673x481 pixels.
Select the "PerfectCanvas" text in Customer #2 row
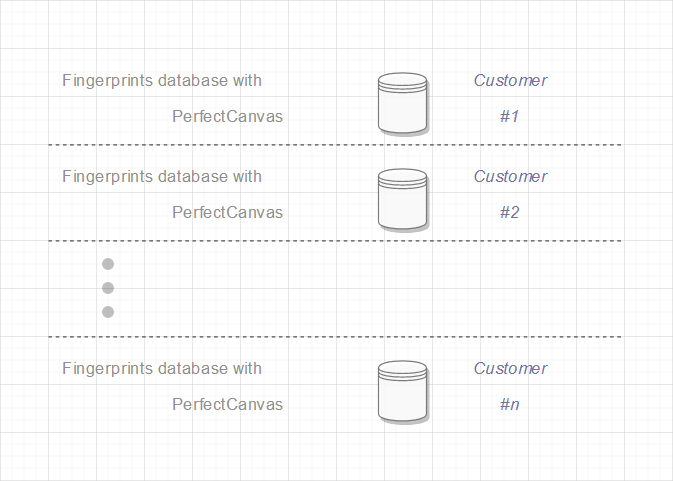click(227, 212)
